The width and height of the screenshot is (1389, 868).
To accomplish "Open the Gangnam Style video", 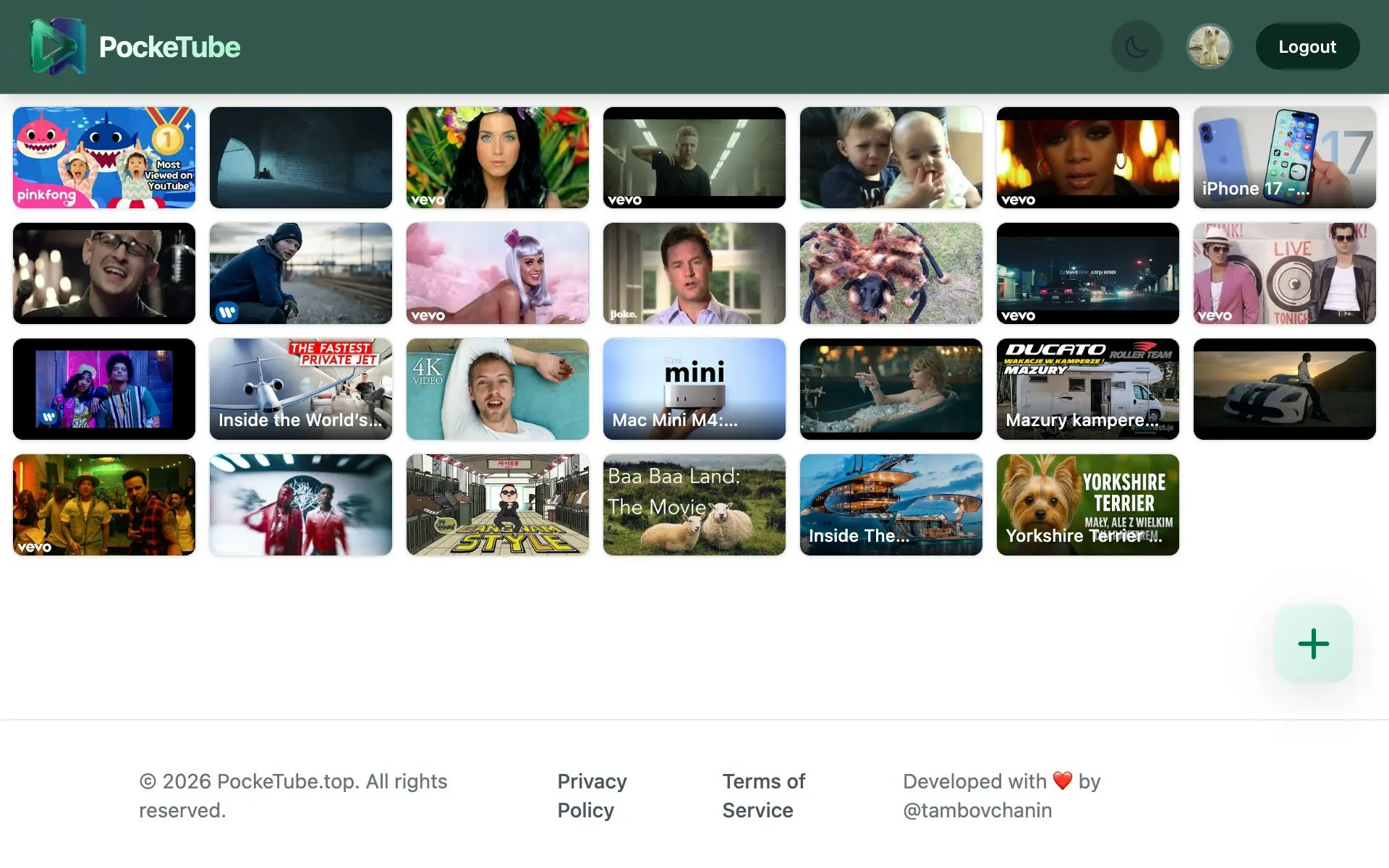I will point(498,504).
